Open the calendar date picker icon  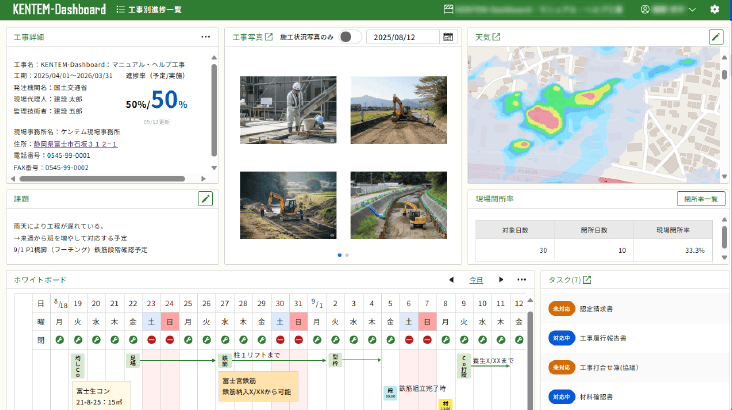click(x=448, y=37)
